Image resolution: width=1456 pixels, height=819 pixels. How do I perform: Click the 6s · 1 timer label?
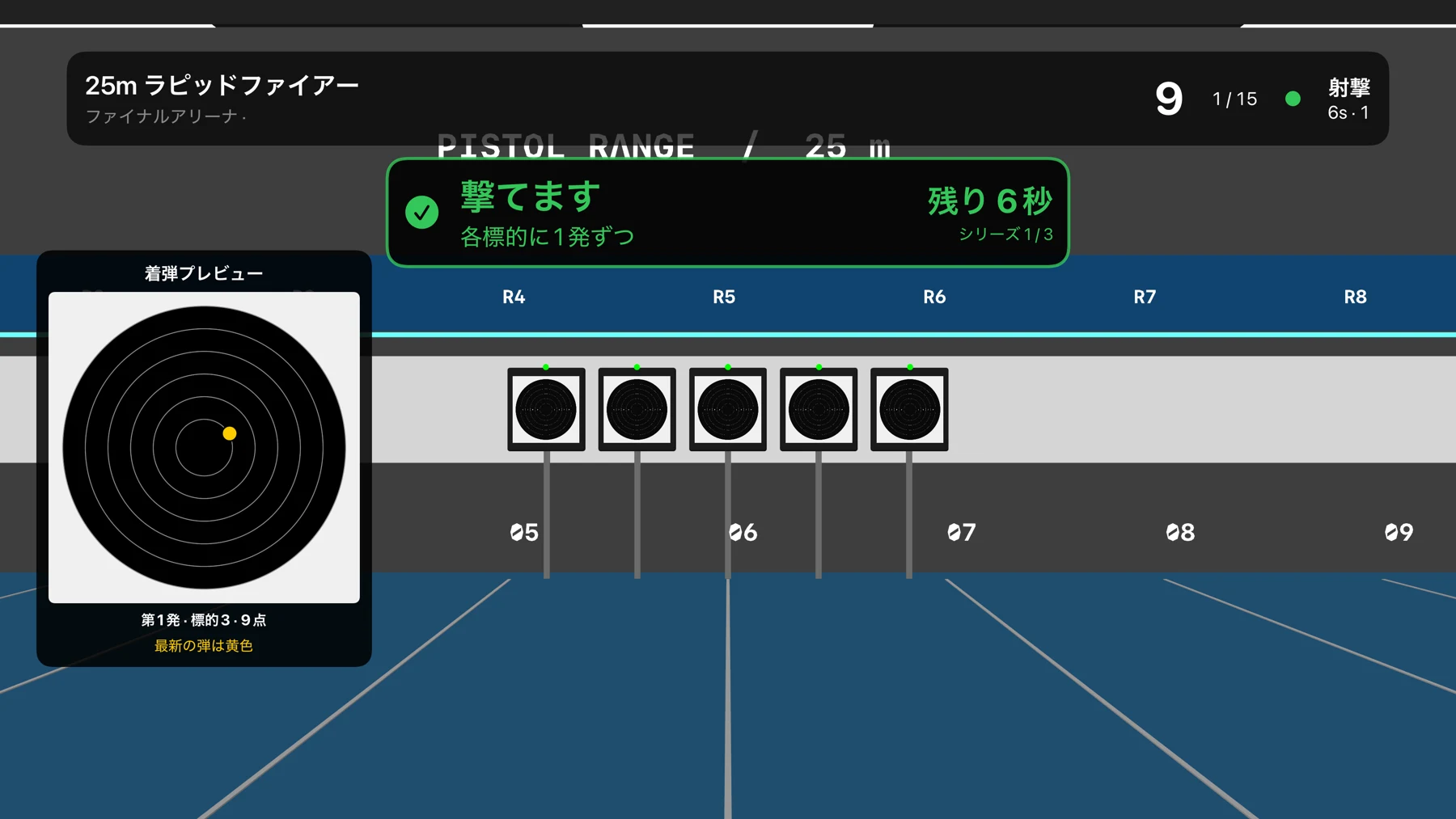[1348, 113]
